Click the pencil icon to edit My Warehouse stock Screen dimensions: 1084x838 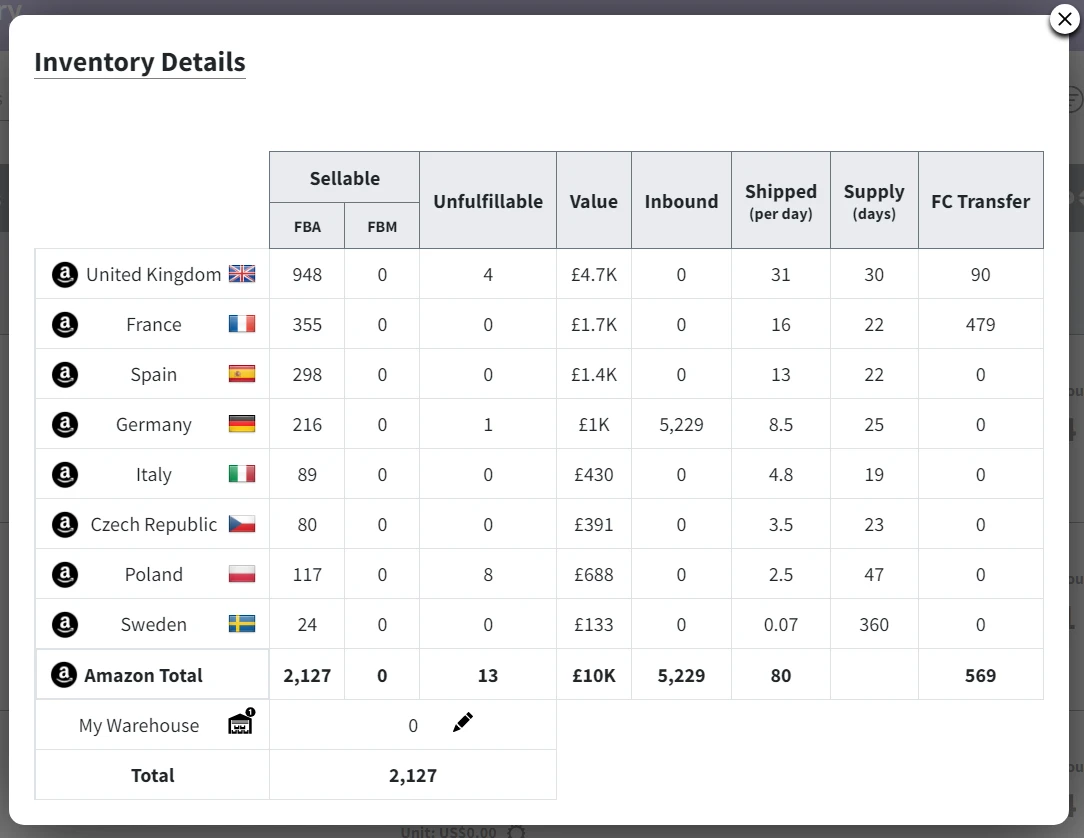click(462, 723)
